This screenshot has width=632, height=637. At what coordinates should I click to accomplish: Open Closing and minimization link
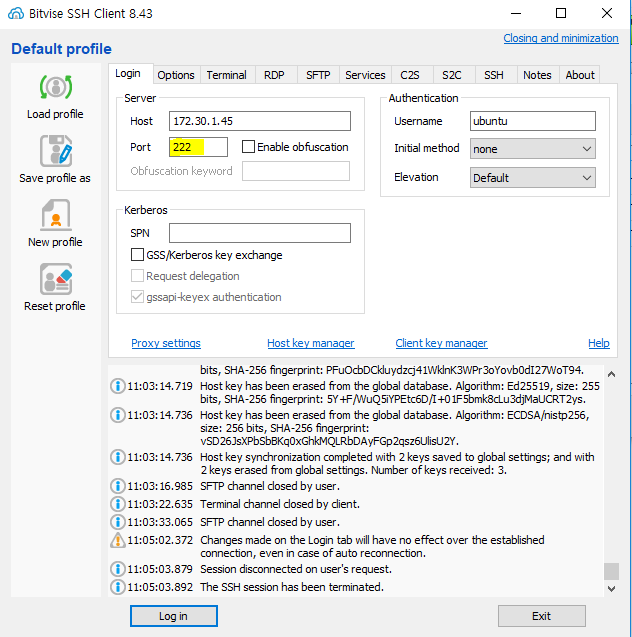click(x=561, y=38)
